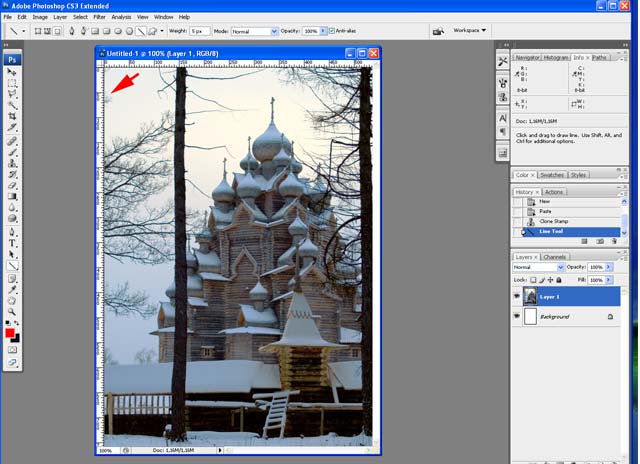Select the Line tool in toolbox
640x464 pixels.
coord(13,266)
